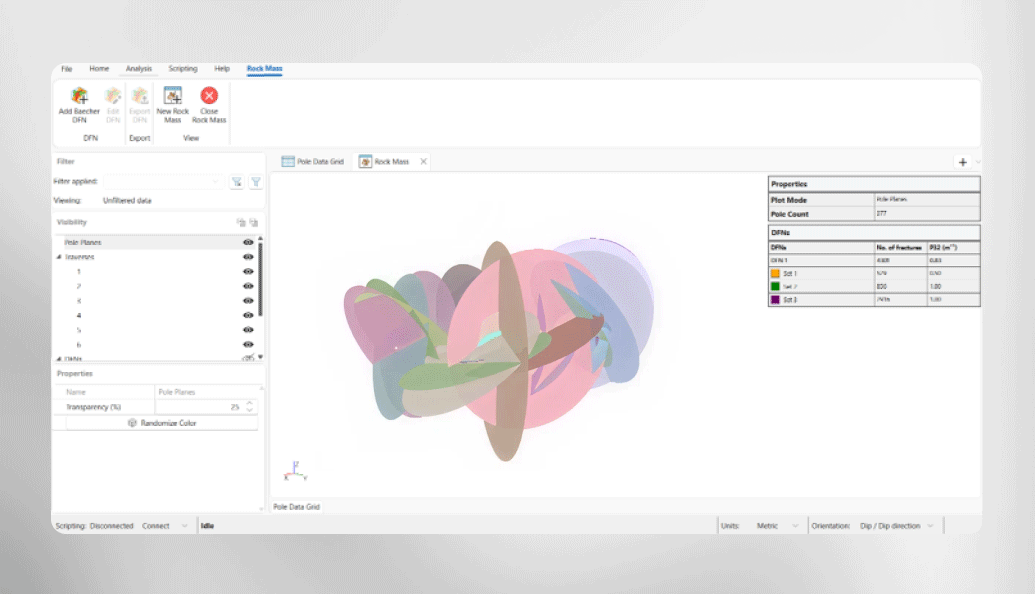The height and width of the screenshot is (594, 1035).
Task: Switch to Pole Data Grid view tab
Action: [313, 162]
